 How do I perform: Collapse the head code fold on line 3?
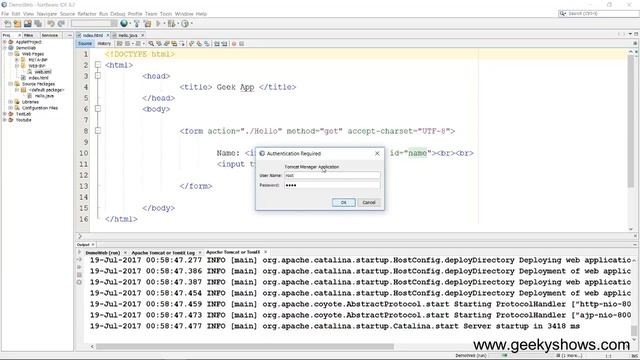[98, 76]
